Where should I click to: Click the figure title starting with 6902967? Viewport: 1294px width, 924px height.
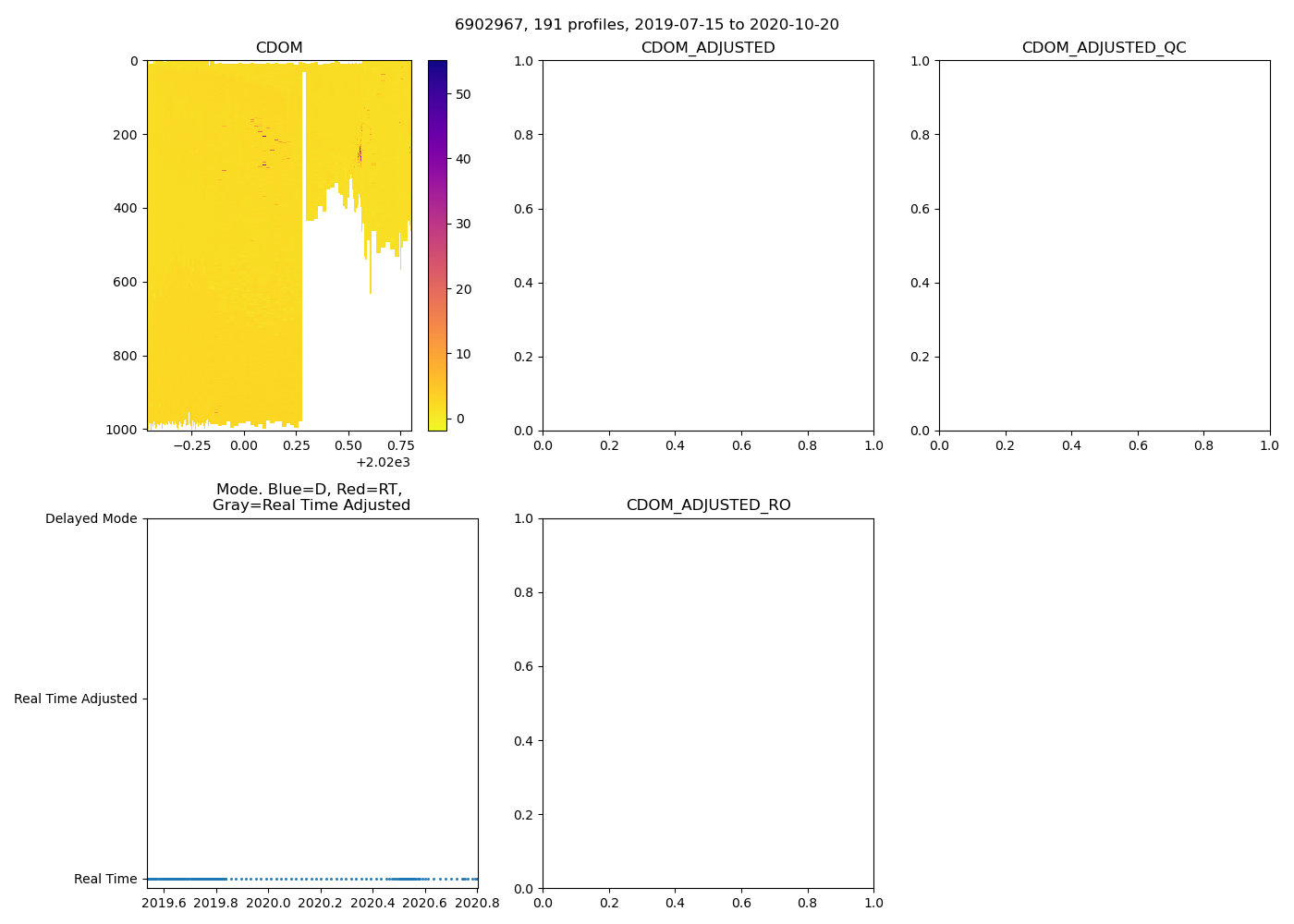click(x=646, y=25)
